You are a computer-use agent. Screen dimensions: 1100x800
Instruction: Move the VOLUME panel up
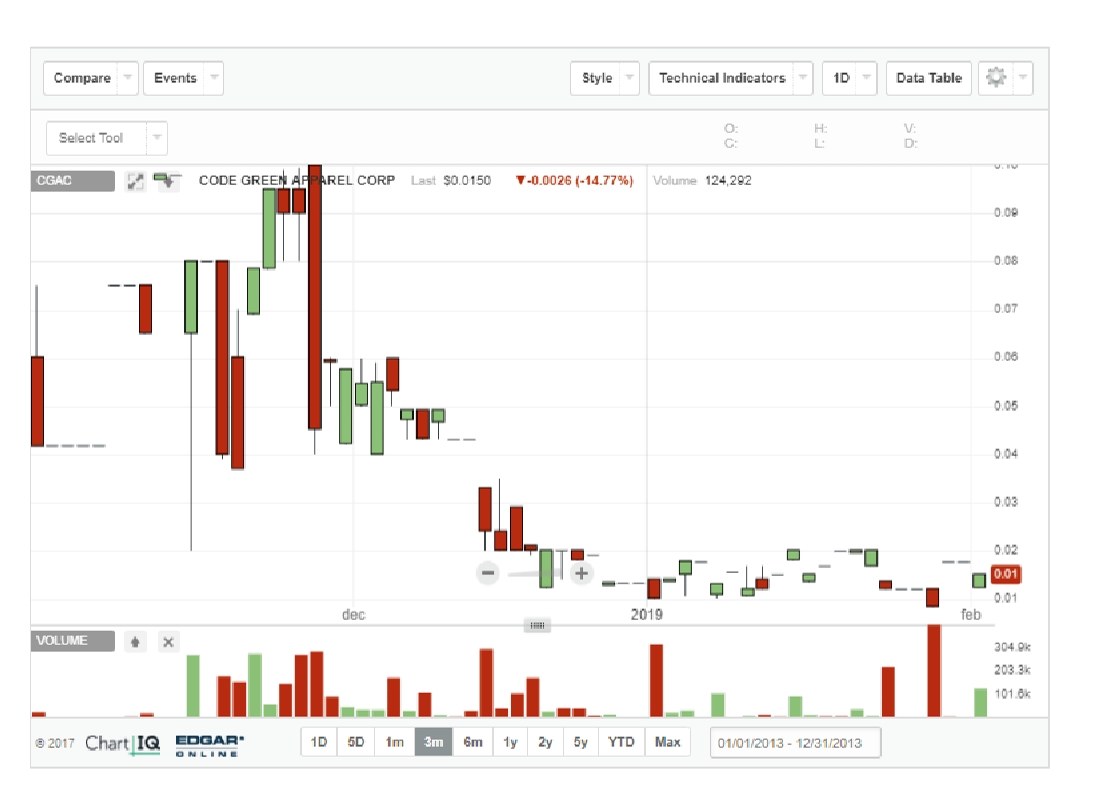[135, 641]
